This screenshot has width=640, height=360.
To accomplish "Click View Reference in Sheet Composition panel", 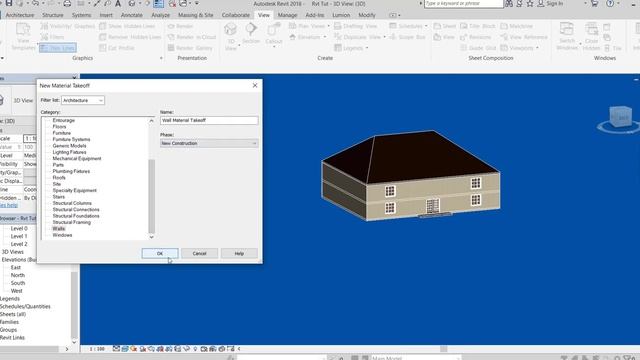I will [524, 37].
